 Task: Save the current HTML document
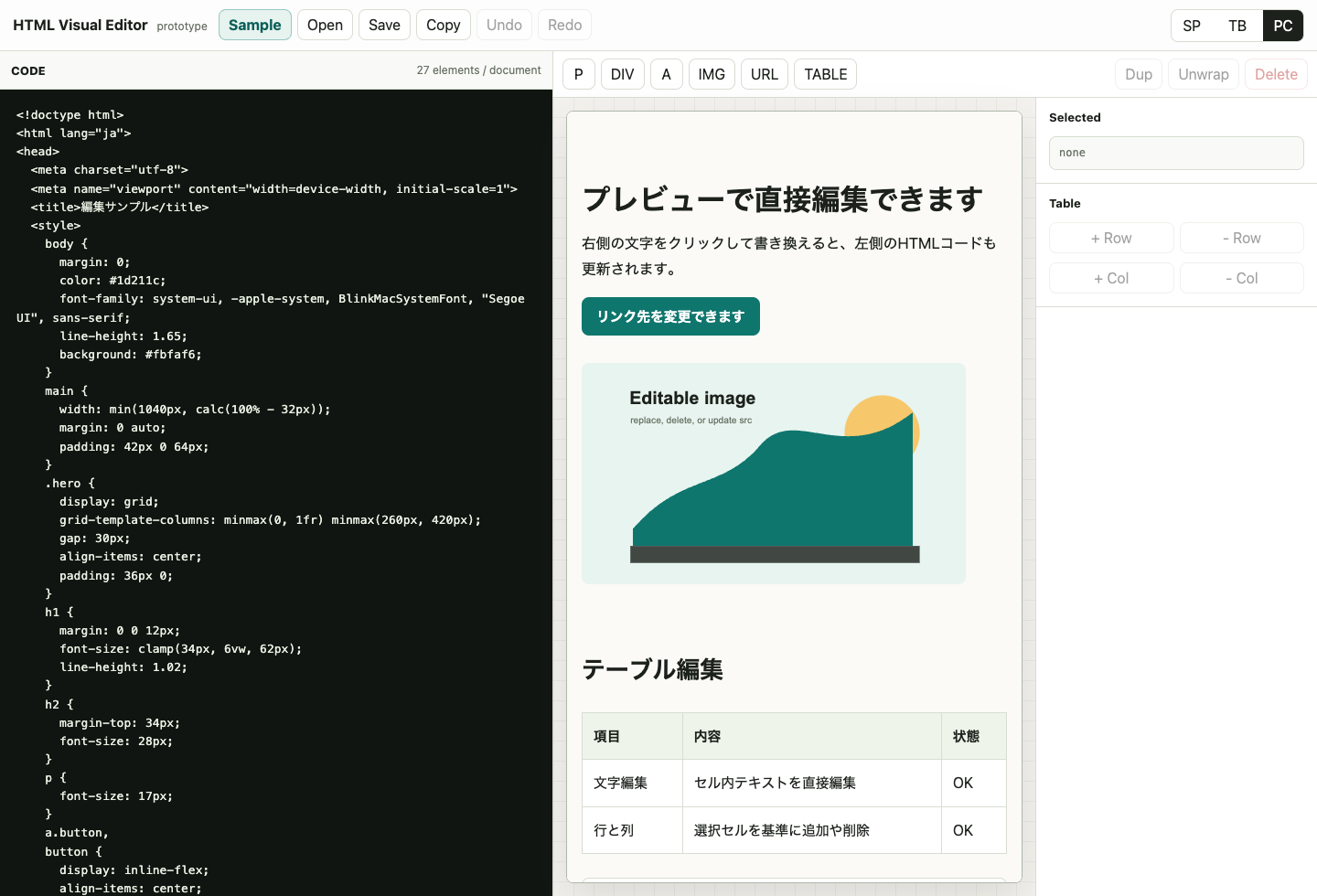click(x=384, y=25)
